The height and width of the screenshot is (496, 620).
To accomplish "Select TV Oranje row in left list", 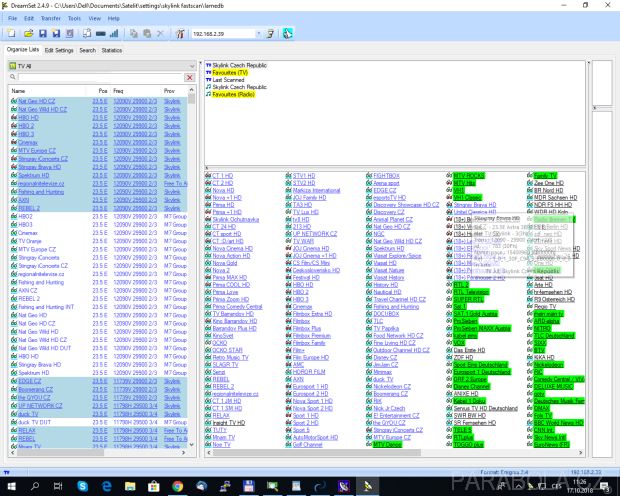I will tap(98, 241).
